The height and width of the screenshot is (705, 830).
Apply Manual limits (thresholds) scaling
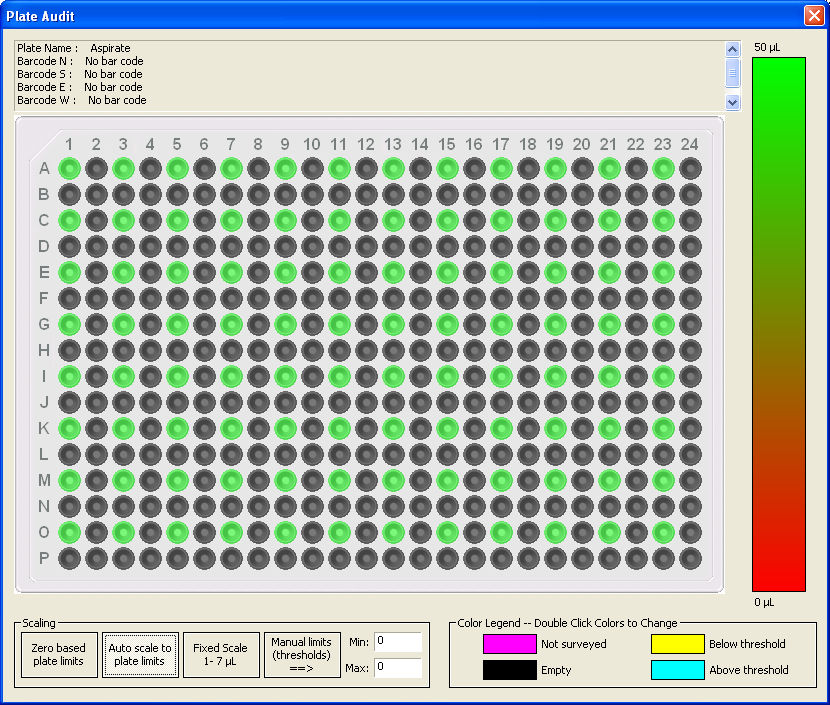[x=302, y=655]
